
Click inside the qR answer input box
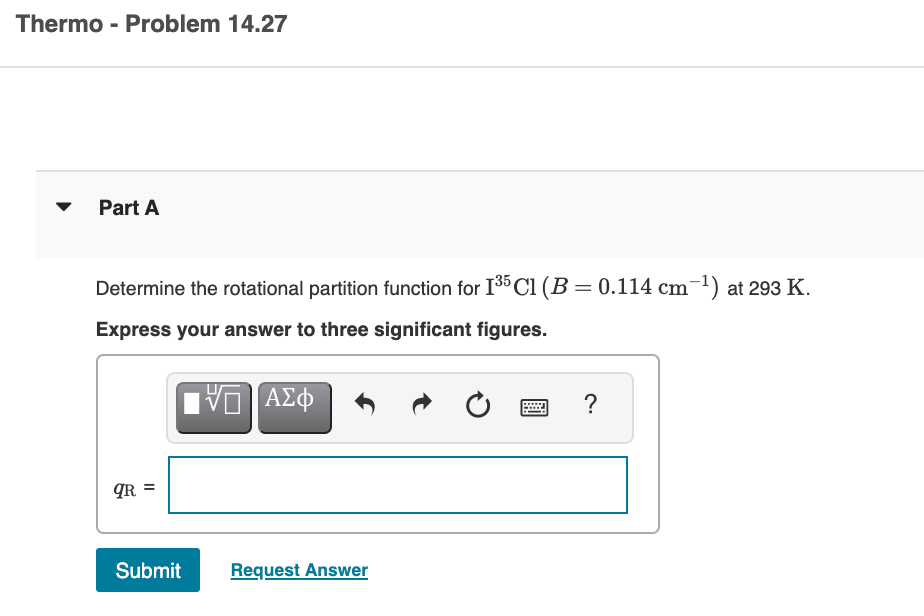coord(397,484)
